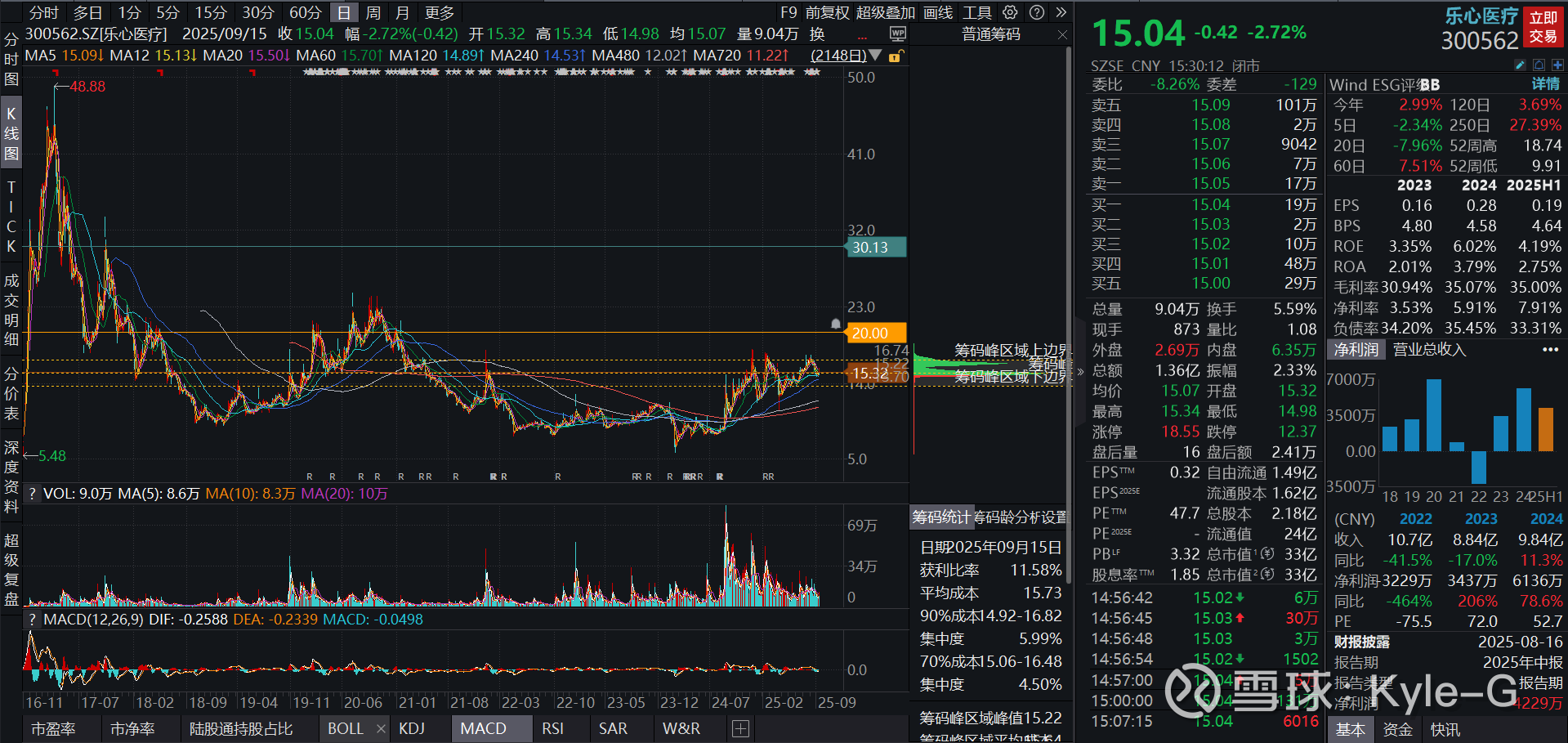Click the alert bell on 20.00 line
The height and width of the screenshot is (743, 1568).
(835, 324)
